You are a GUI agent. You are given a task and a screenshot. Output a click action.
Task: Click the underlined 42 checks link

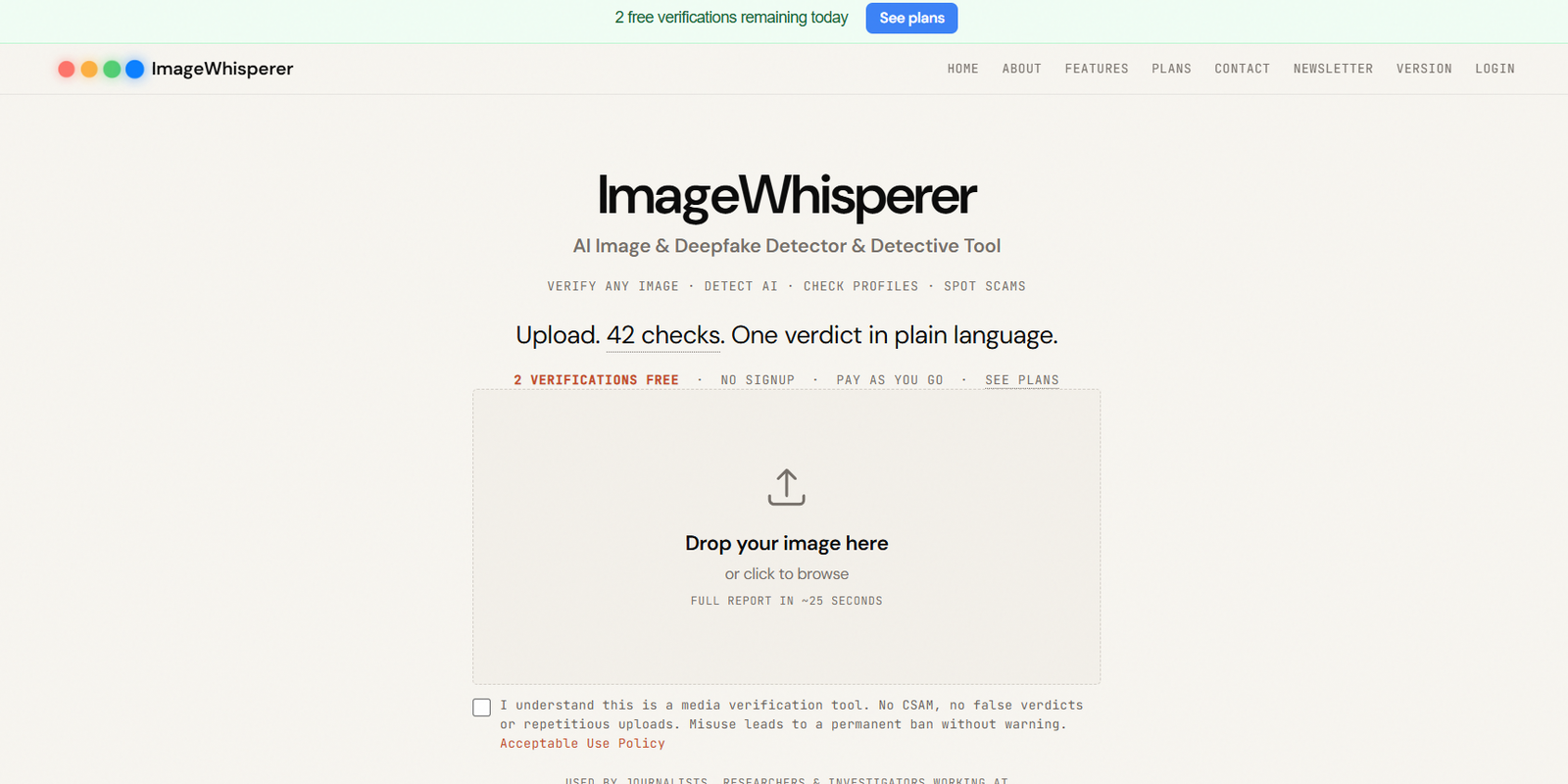(x=663, y=335)
